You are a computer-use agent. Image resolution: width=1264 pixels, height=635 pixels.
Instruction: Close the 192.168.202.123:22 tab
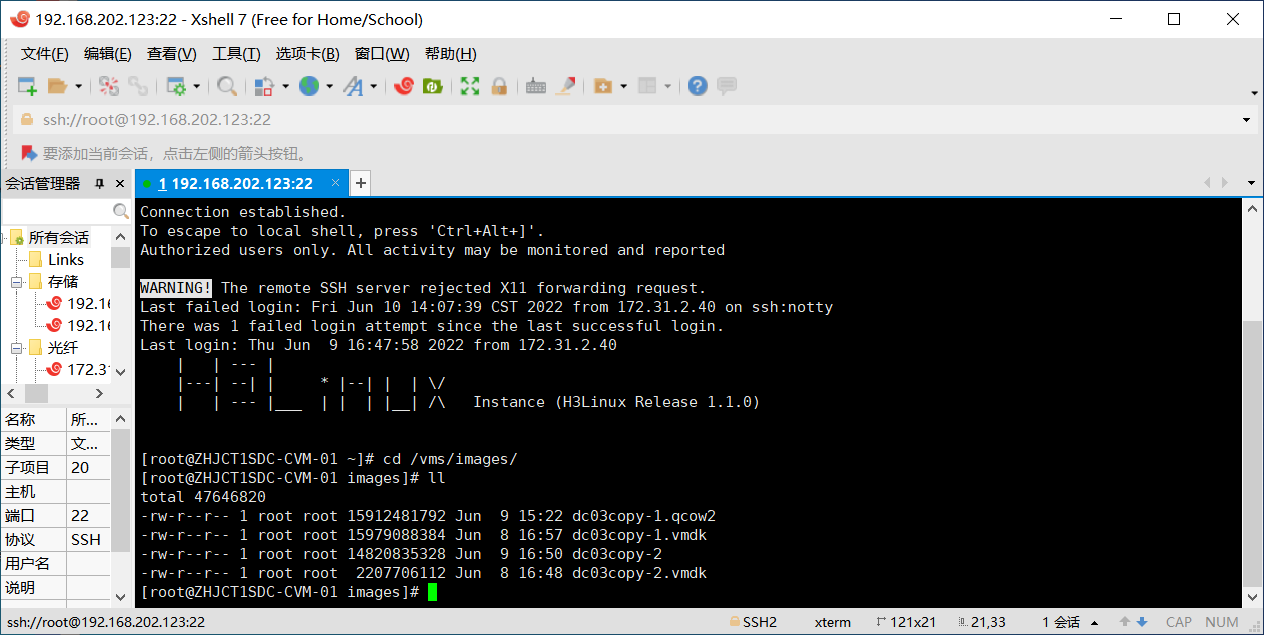336,183
